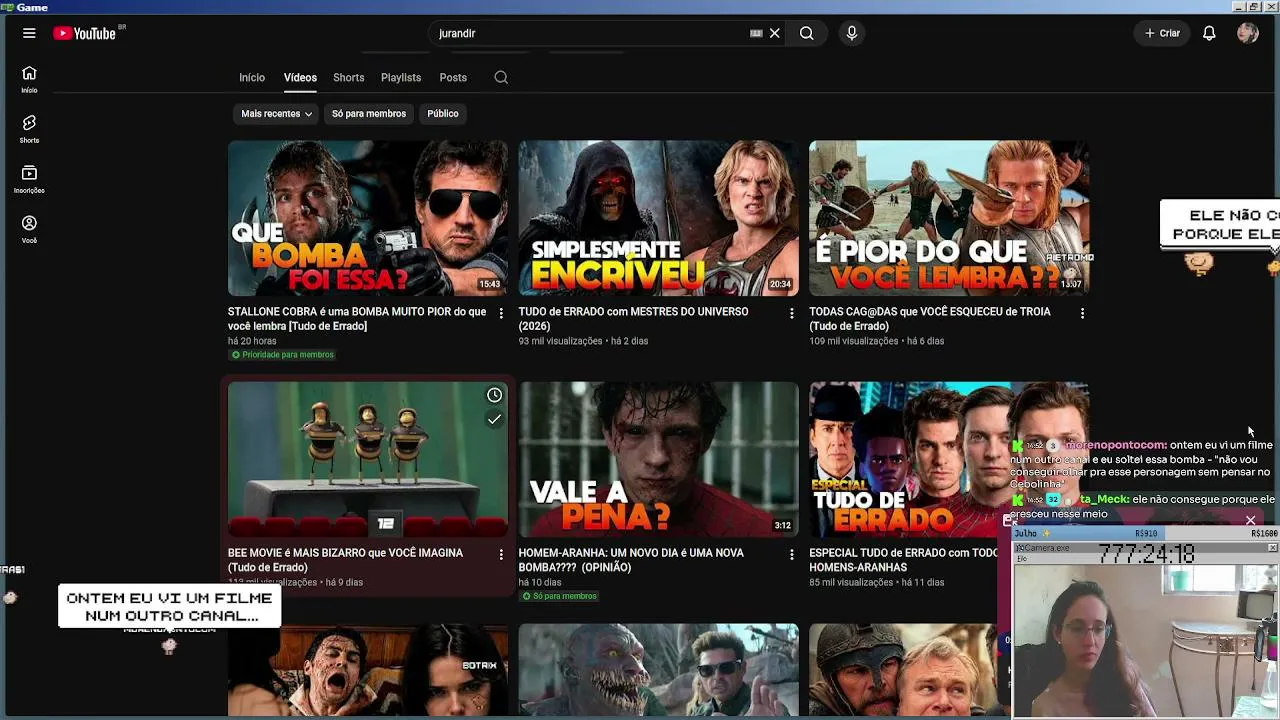Open Inscrições in the left sidebar
Image resolution: width=1280 pixels, height=720 pixels.
click(29, 179)
